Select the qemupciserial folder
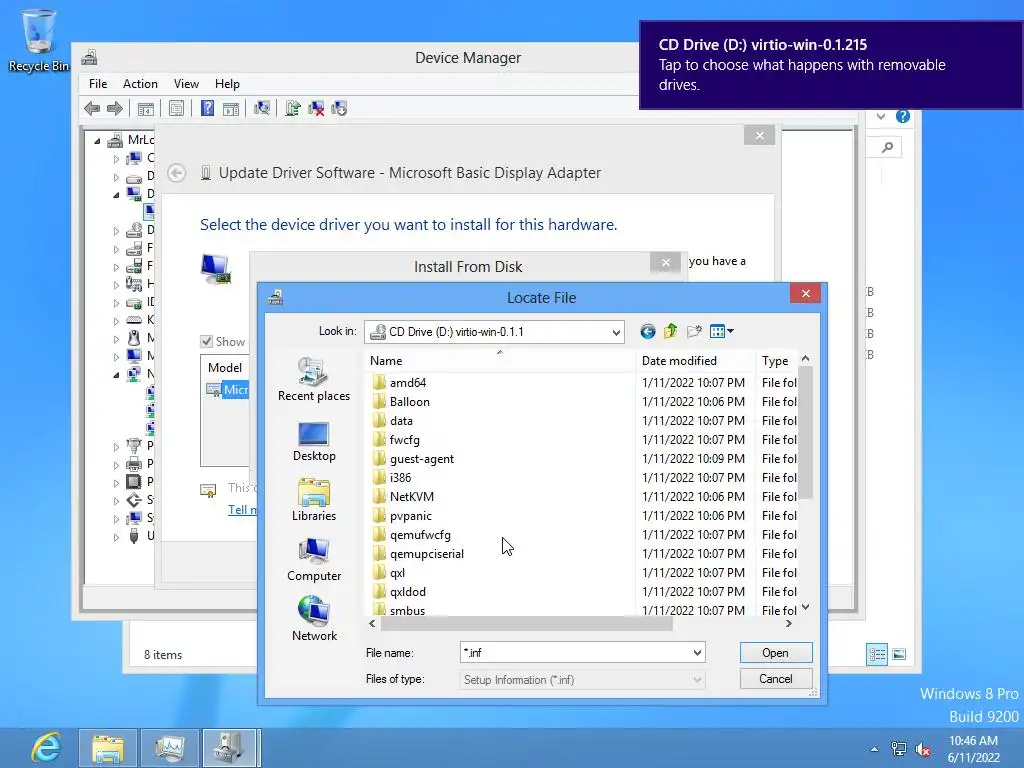 [x=426, y=553]
